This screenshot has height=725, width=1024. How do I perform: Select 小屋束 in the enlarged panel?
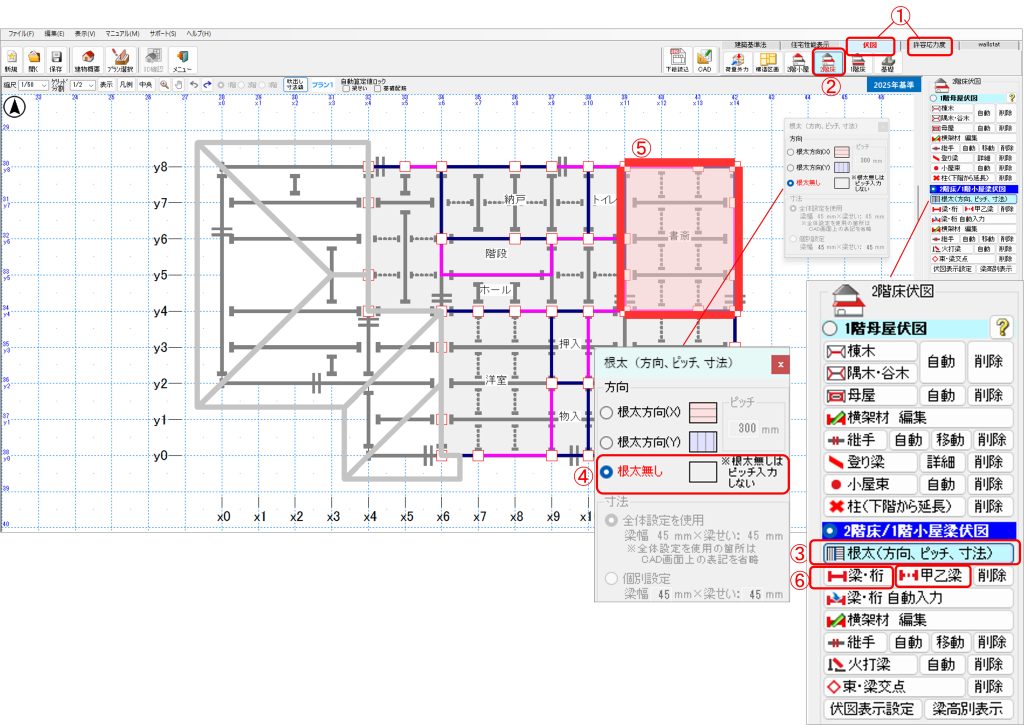tap(870, 484)
